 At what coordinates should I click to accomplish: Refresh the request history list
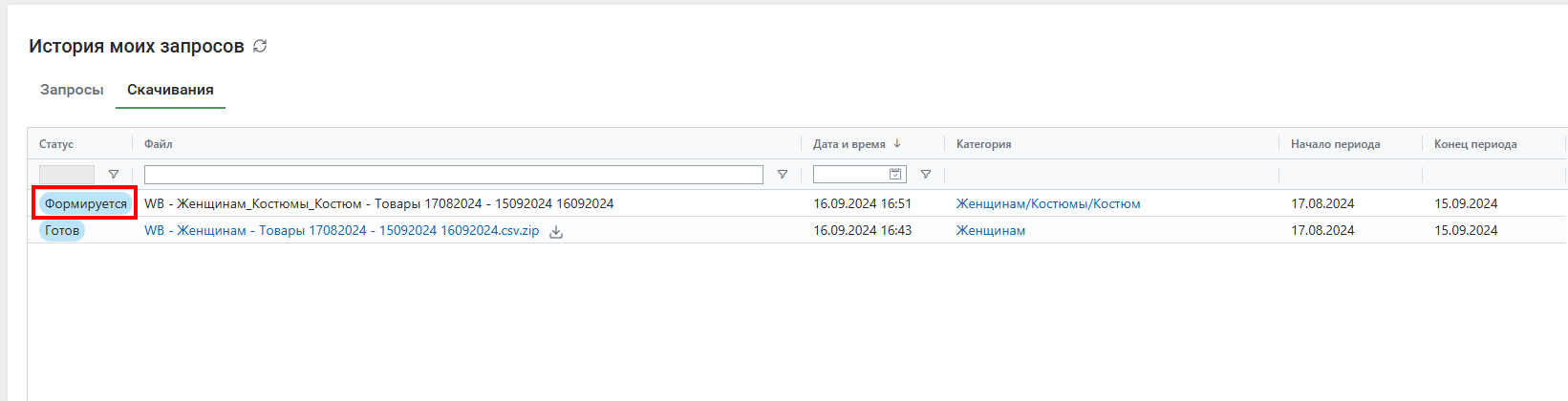tap(260, 46)
